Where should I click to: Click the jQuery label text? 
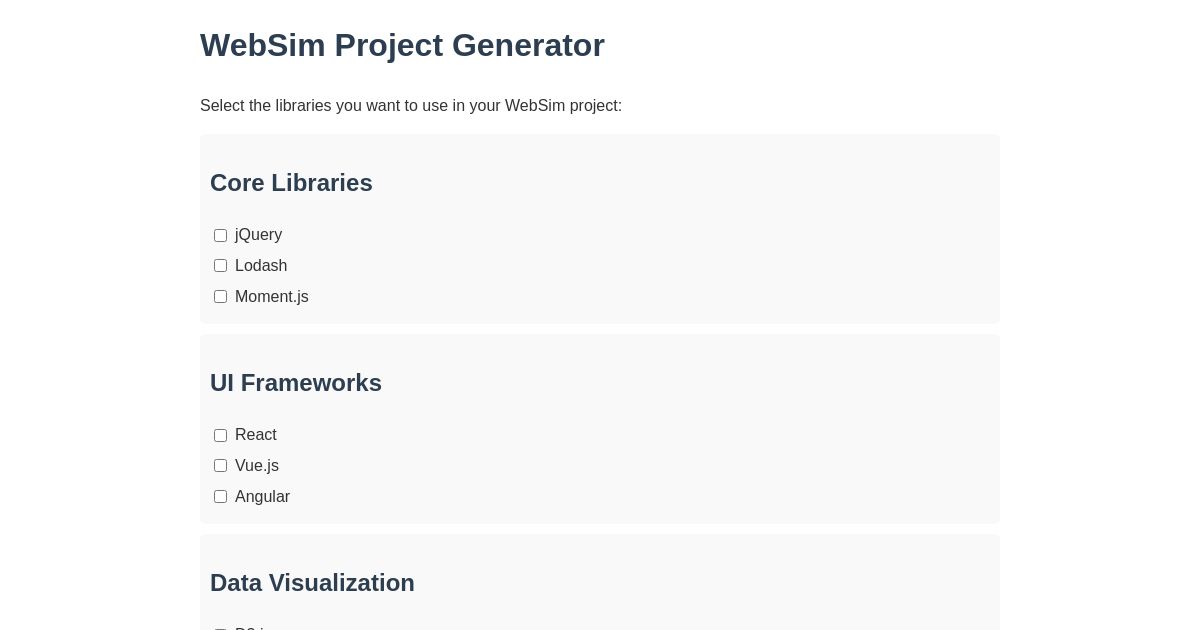click(258, 235)
